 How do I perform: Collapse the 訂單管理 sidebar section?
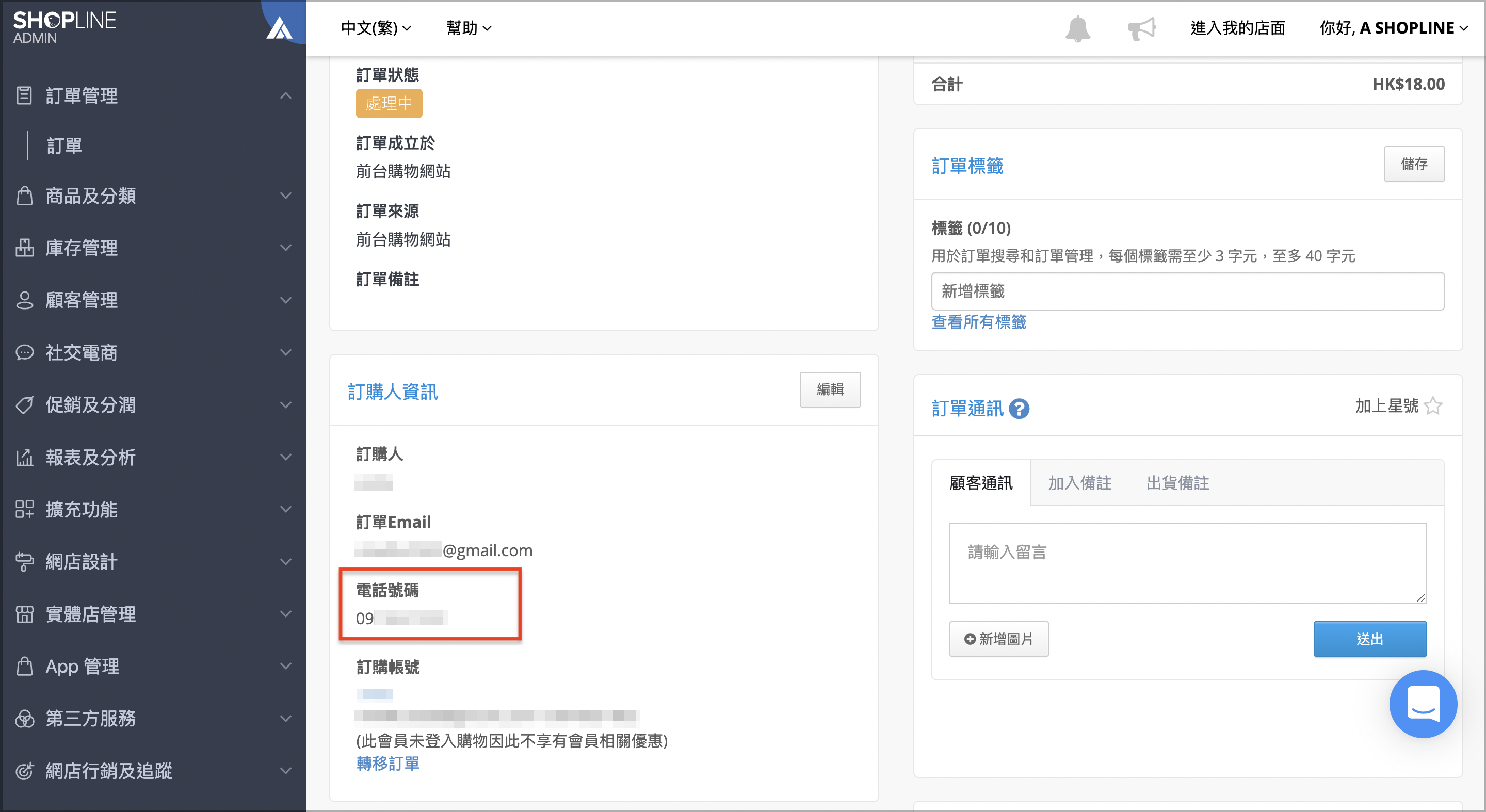(x=153, y=95)
